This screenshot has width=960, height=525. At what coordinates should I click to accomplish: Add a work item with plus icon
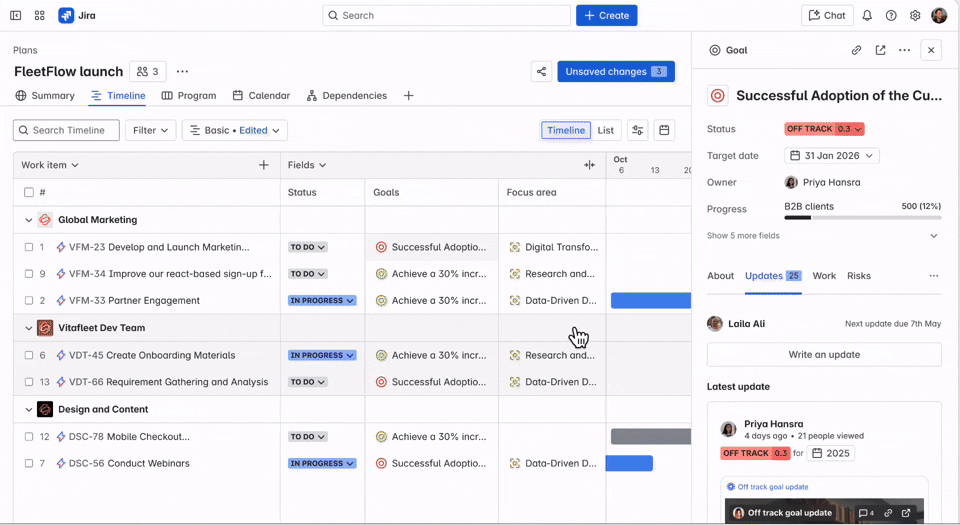pos(263,165)
